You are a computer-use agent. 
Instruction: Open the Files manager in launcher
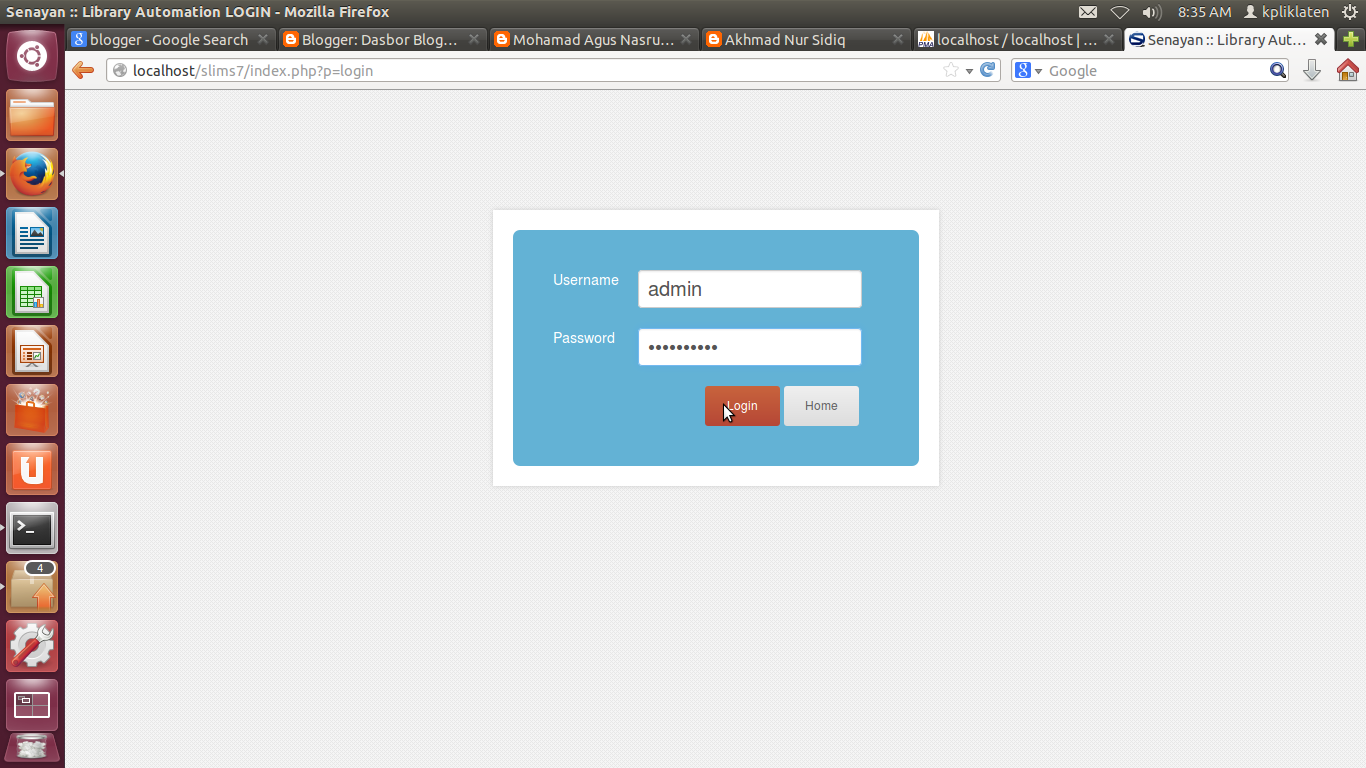tap(32, 115)
